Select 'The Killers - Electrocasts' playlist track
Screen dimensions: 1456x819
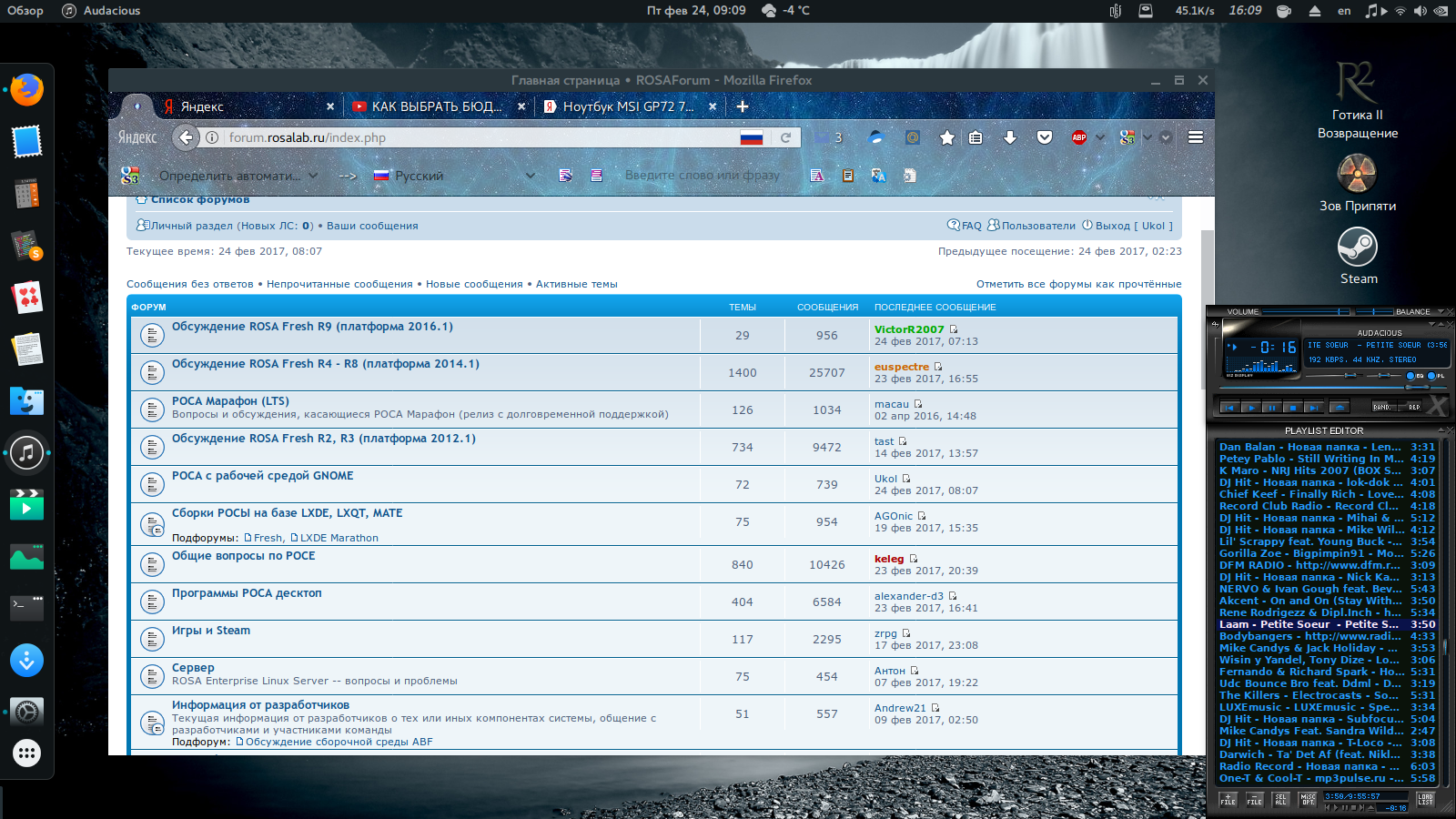coord(1327,695)
